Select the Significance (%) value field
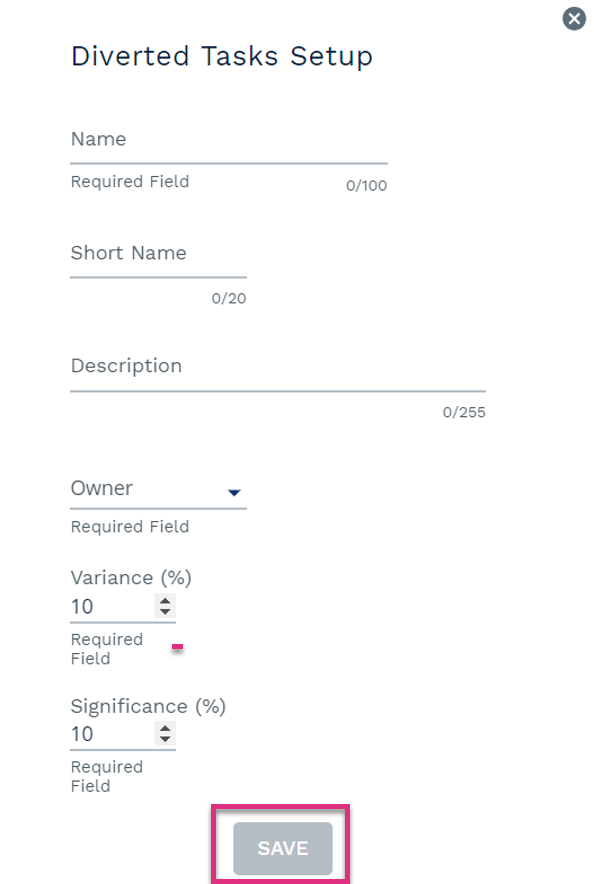The image size is (594, 884). click(x=112, y=734)
